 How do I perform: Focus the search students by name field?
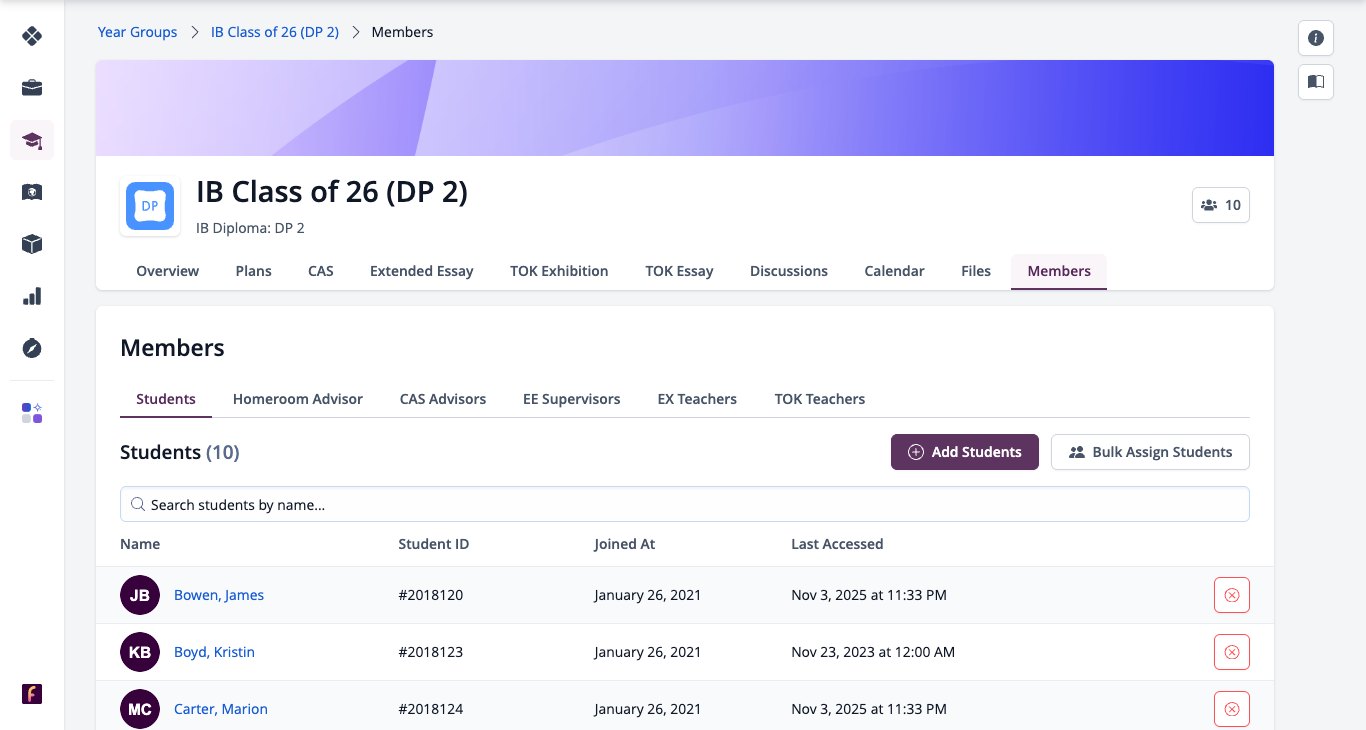pyautogui.click(x=685, y=504)
